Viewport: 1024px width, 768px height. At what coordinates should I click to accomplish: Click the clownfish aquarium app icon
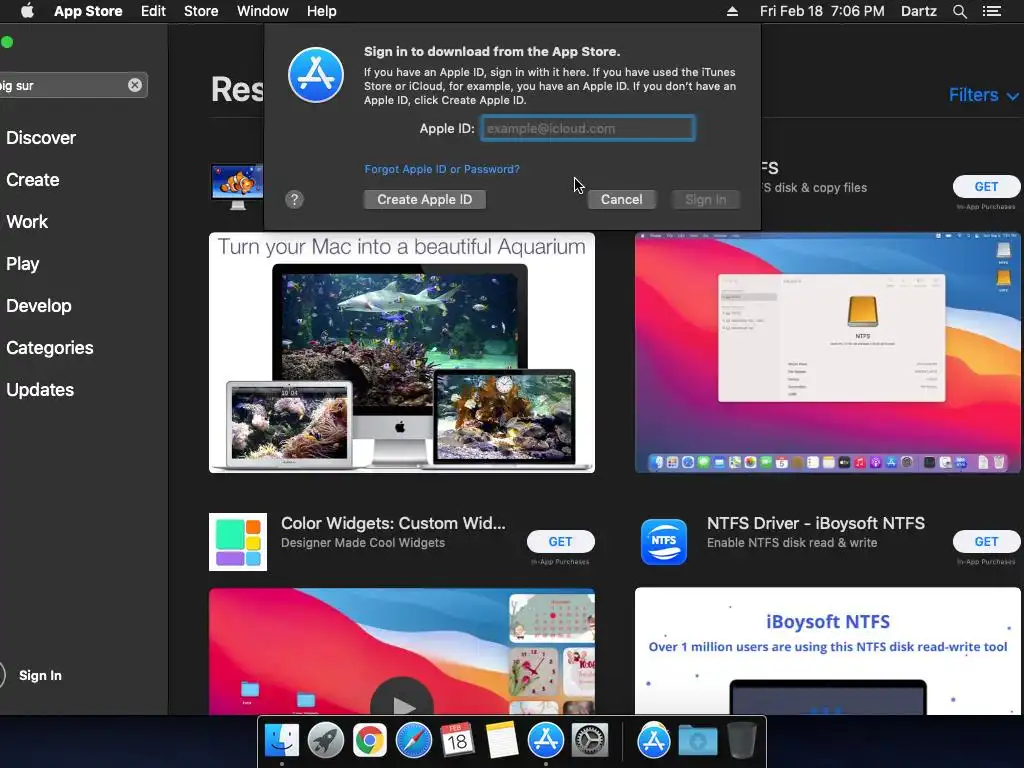[x=237, y=186]
